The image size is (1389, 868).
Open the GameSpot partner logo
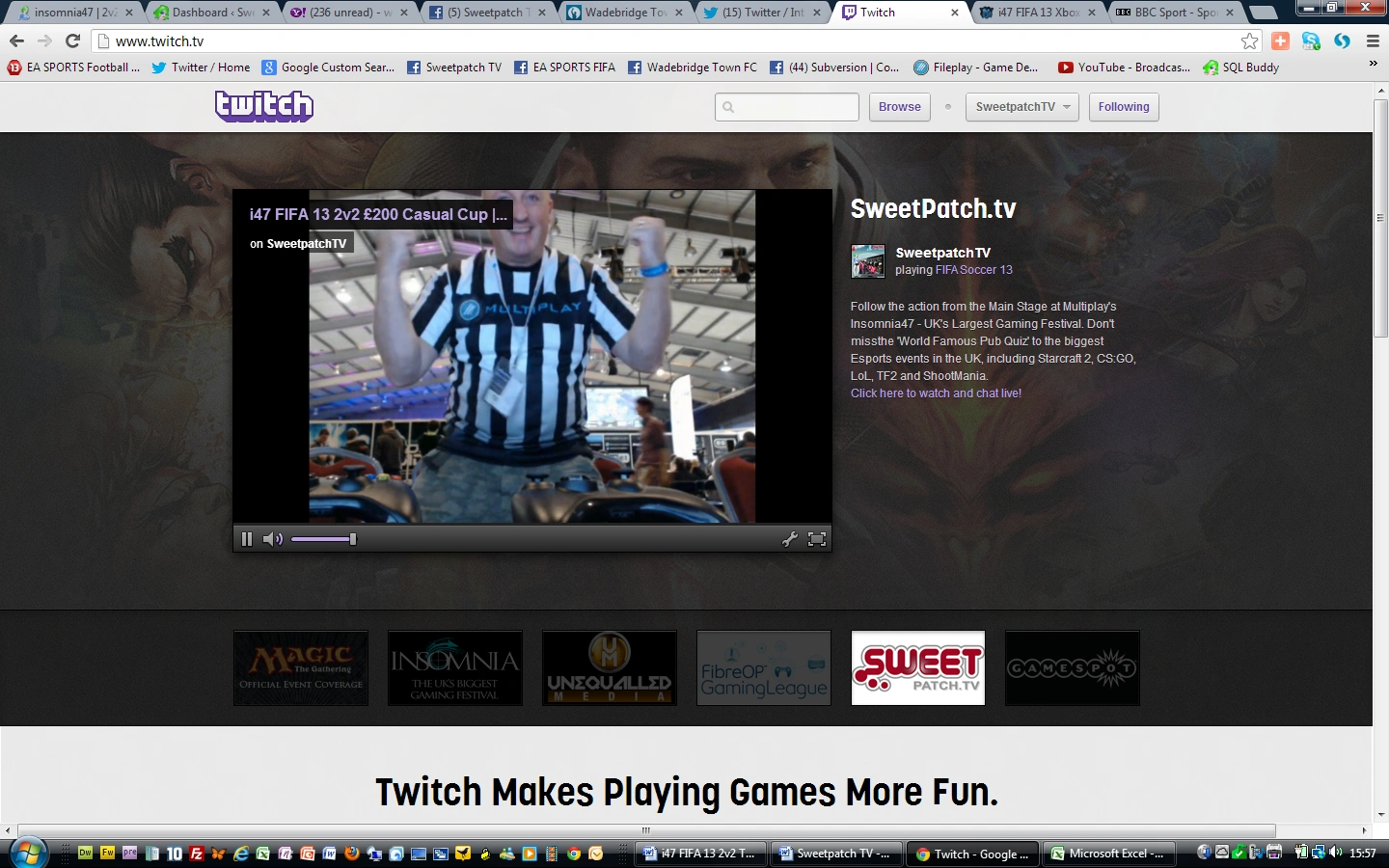click(1072, 667)
